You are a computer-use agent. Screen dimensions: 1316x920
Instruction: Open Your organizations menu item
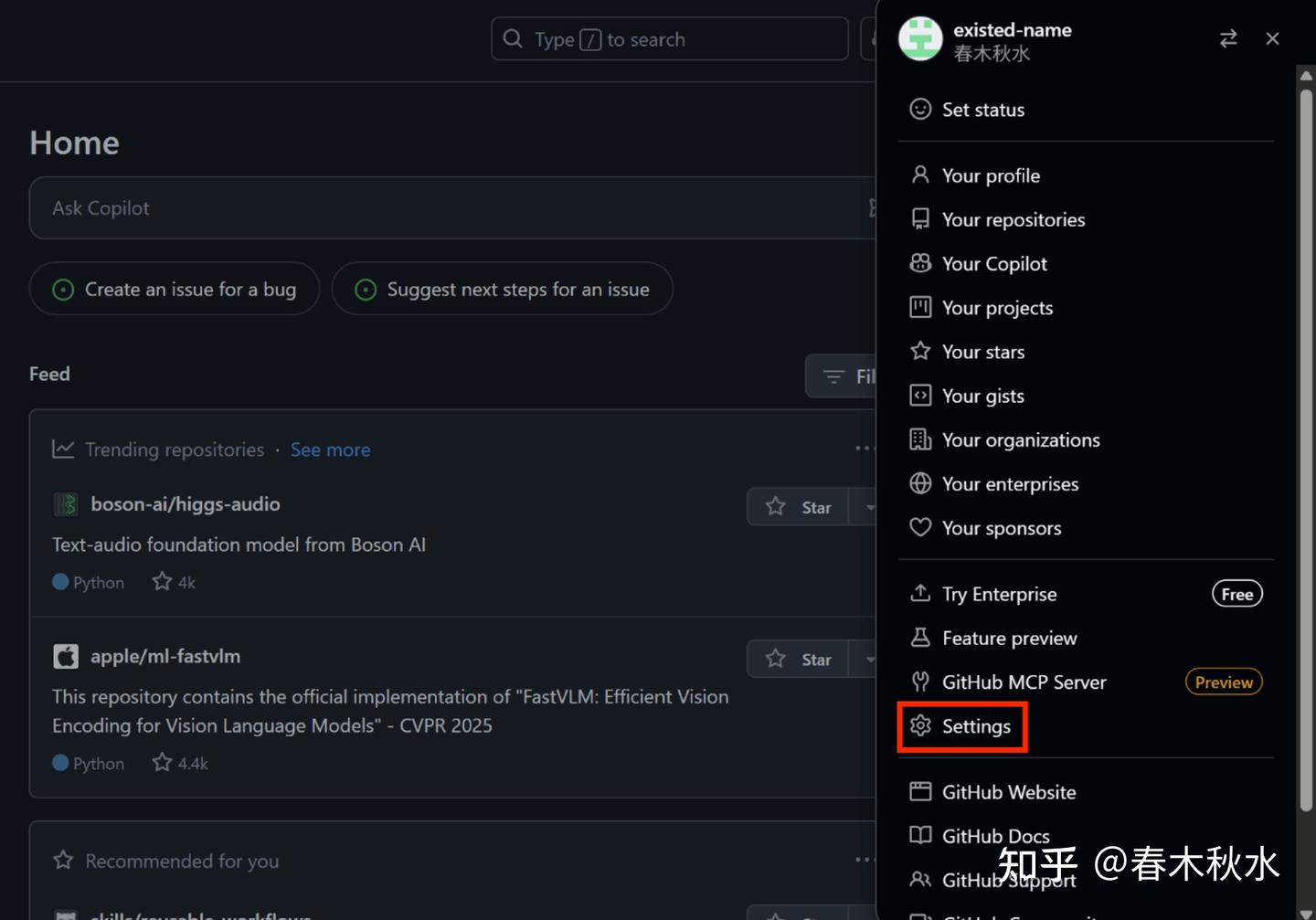pos(1086,439)
